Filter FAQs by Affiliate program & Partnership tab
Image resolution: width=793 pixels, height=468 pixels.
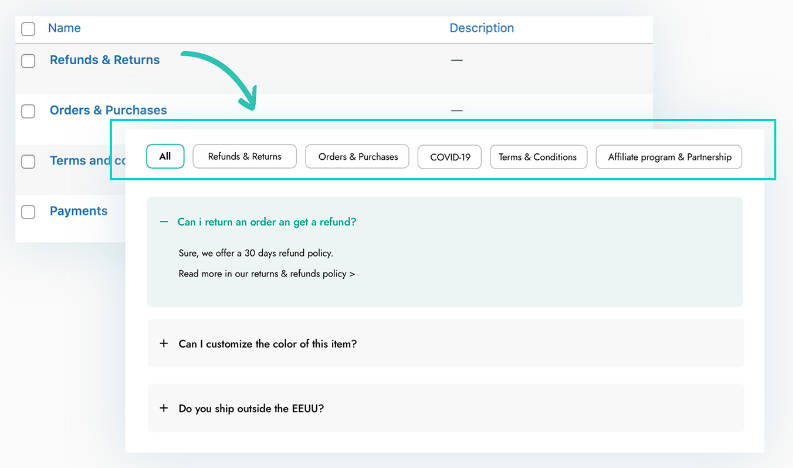pos(669,157)
